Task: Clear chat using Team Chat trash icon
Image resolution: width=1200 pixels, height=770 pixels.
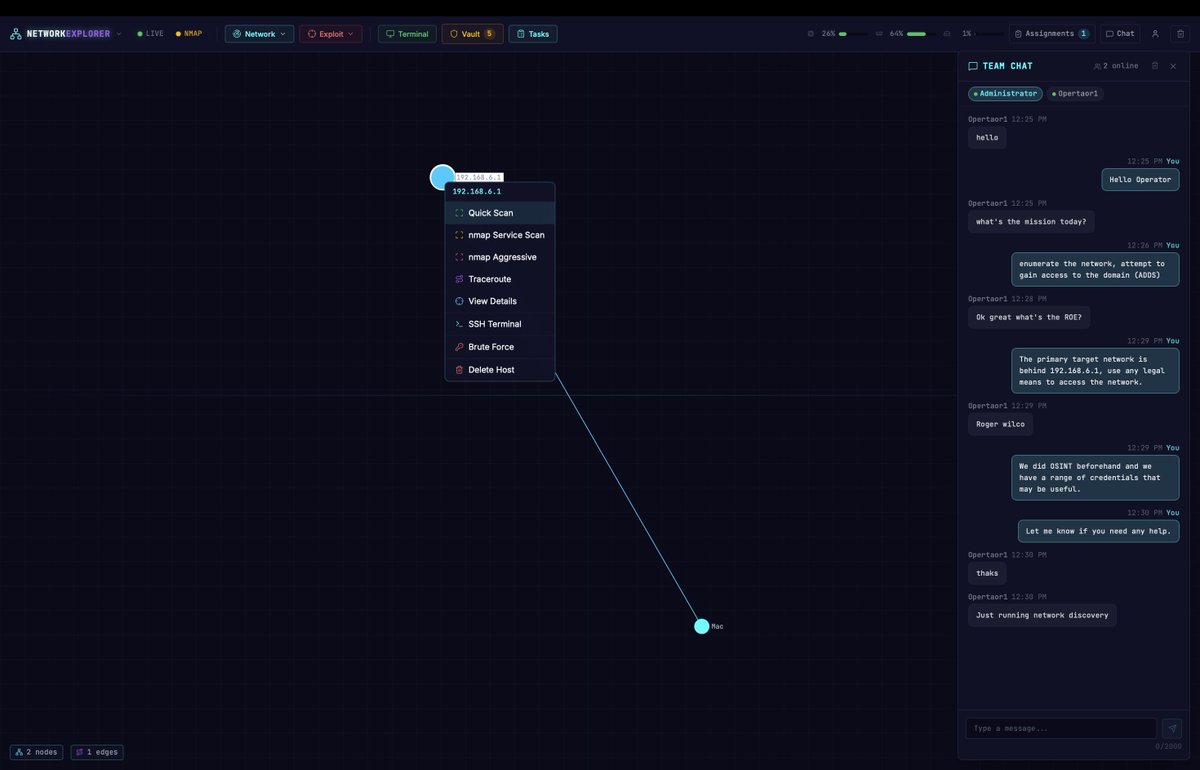Action: point(1155,66)
